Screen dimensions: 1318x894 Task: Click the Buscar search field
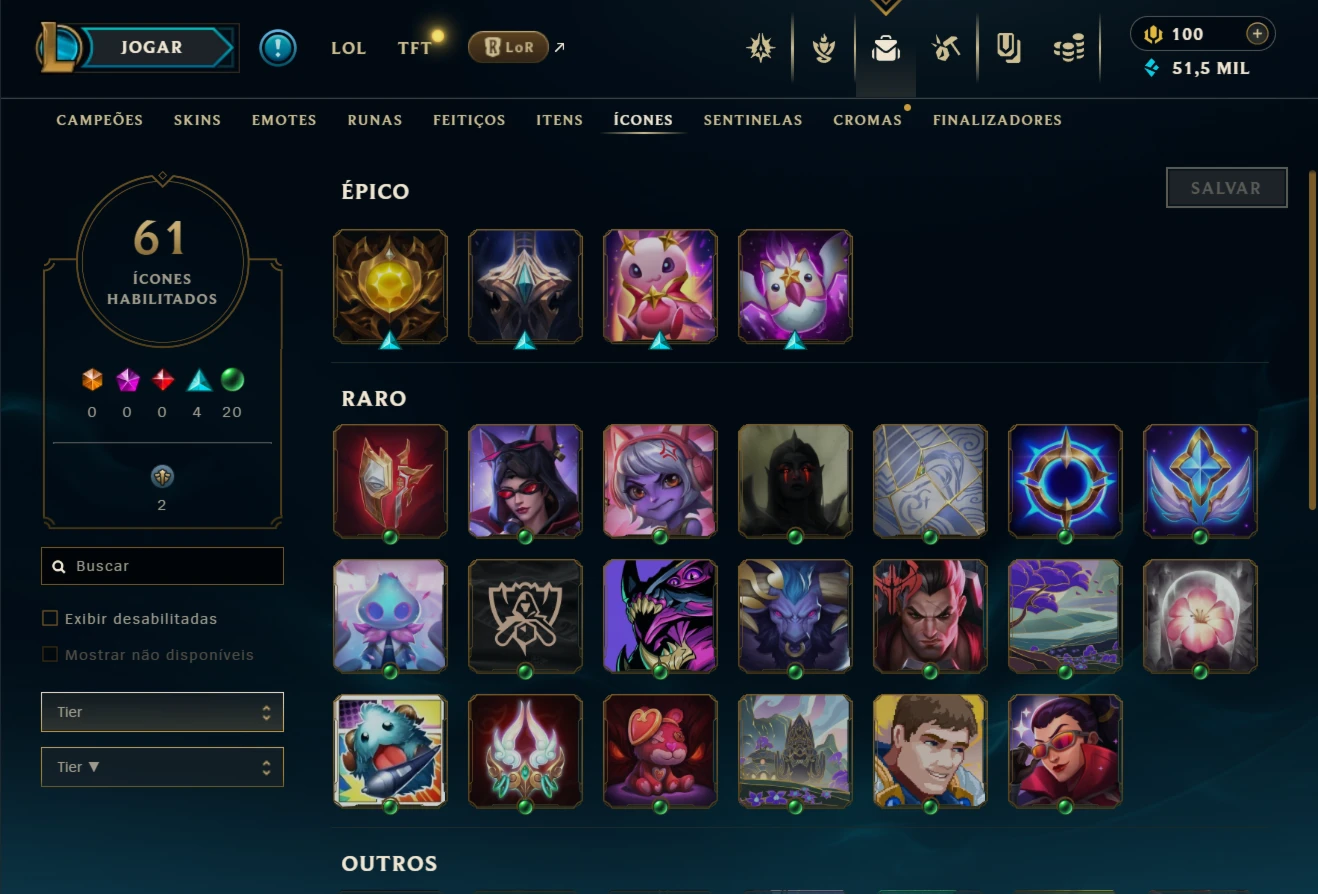tap(162, 566)
